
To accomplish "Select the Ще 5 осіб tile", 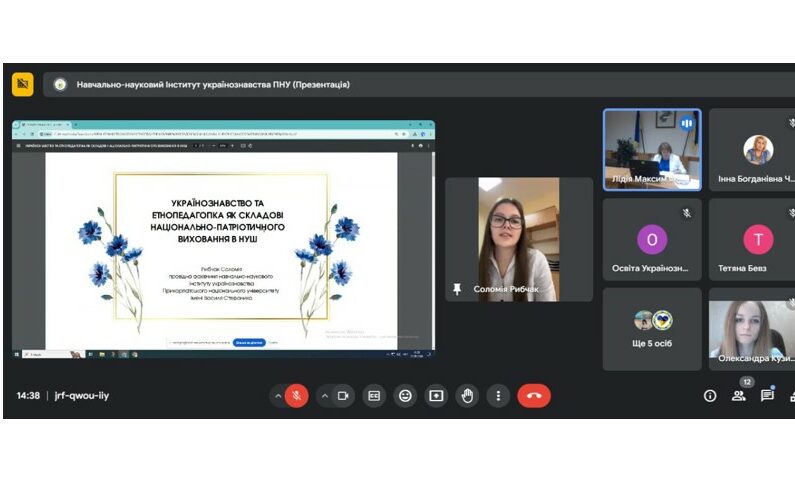I will pos(652,328).
